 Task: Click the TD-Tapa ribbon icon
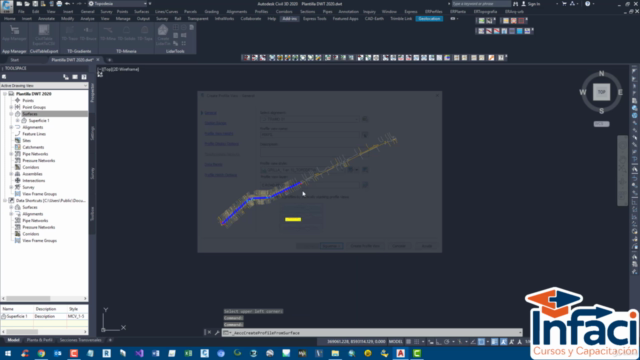pos(144,33)
